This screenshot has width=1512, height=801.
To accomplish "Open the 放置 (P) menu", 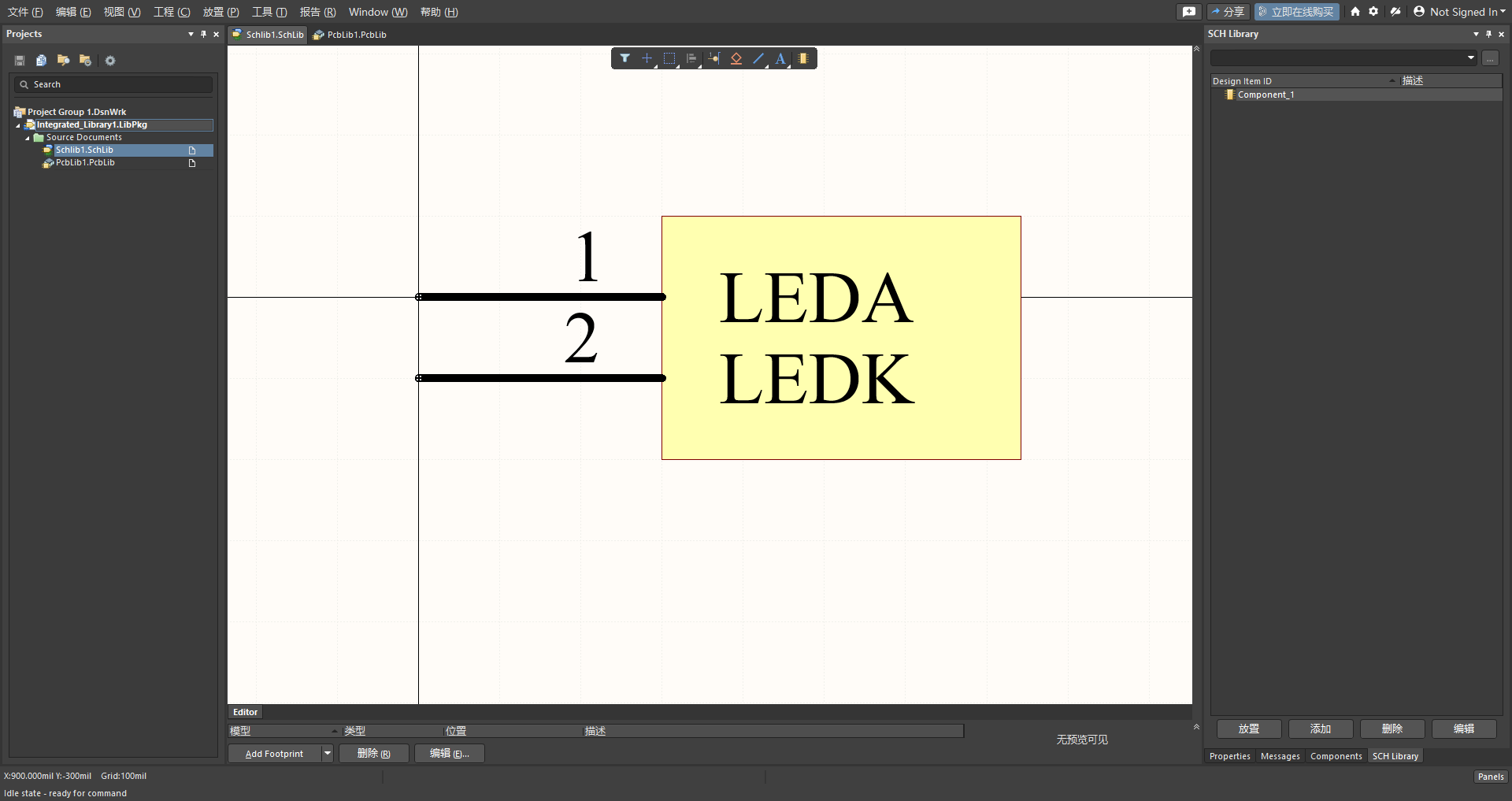I will pos(220,12).
